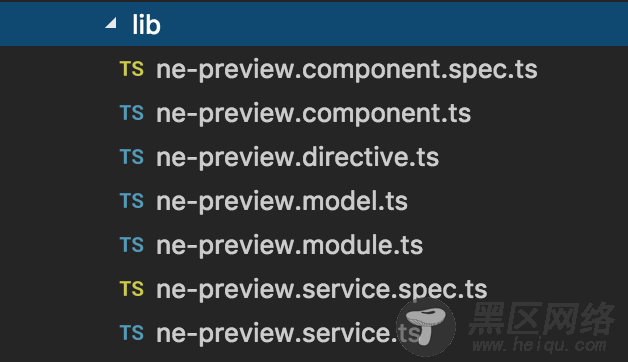The height and width of the screenshot is (362, 628).
Task: Open file name ne-preview.model.ts
Action: pyautogui.click(x=282, y=201)
